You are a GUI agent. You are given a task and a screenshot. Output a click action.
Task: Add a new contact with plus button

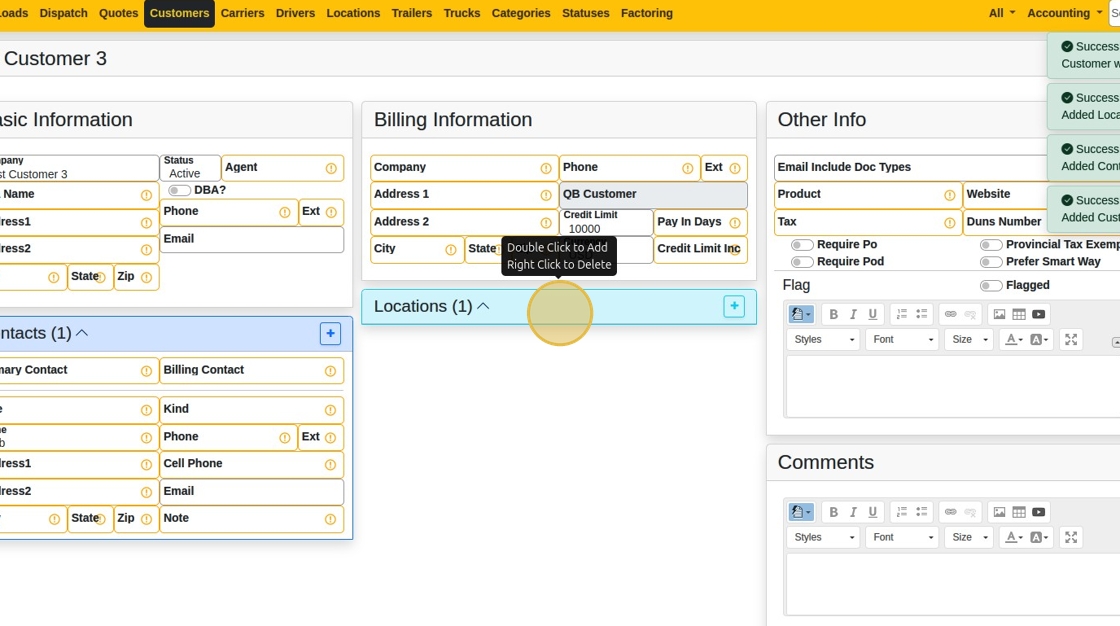[330, 333]
